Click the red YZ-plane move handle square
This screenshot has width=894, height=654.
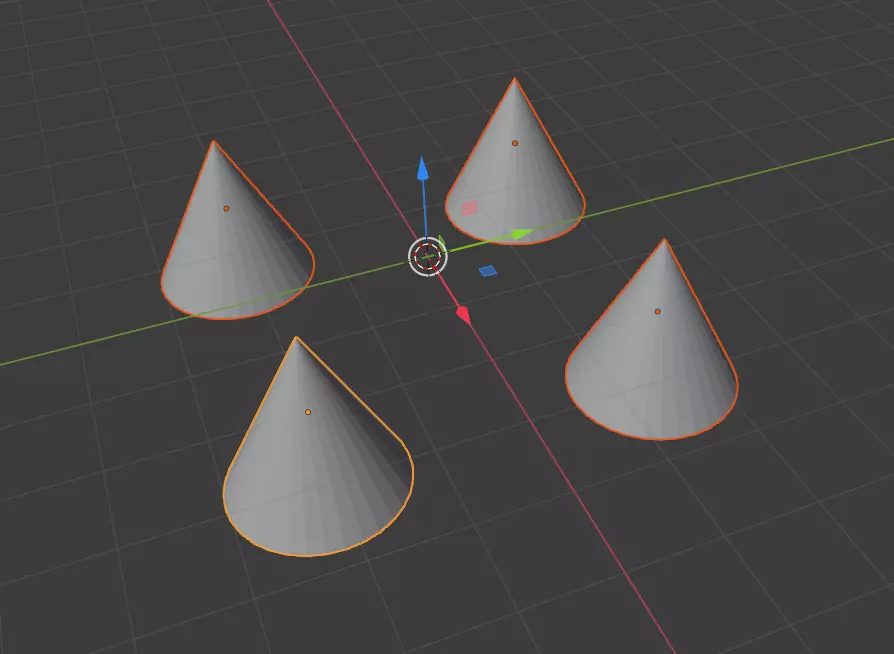click(469, 208)
